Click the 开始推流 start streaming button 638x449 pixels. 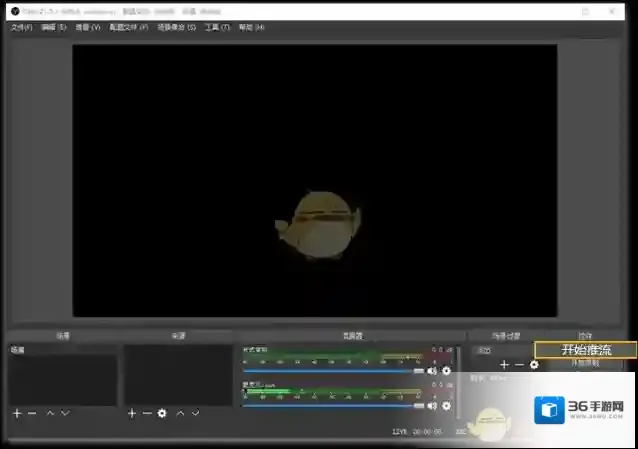tap(585, 349)
